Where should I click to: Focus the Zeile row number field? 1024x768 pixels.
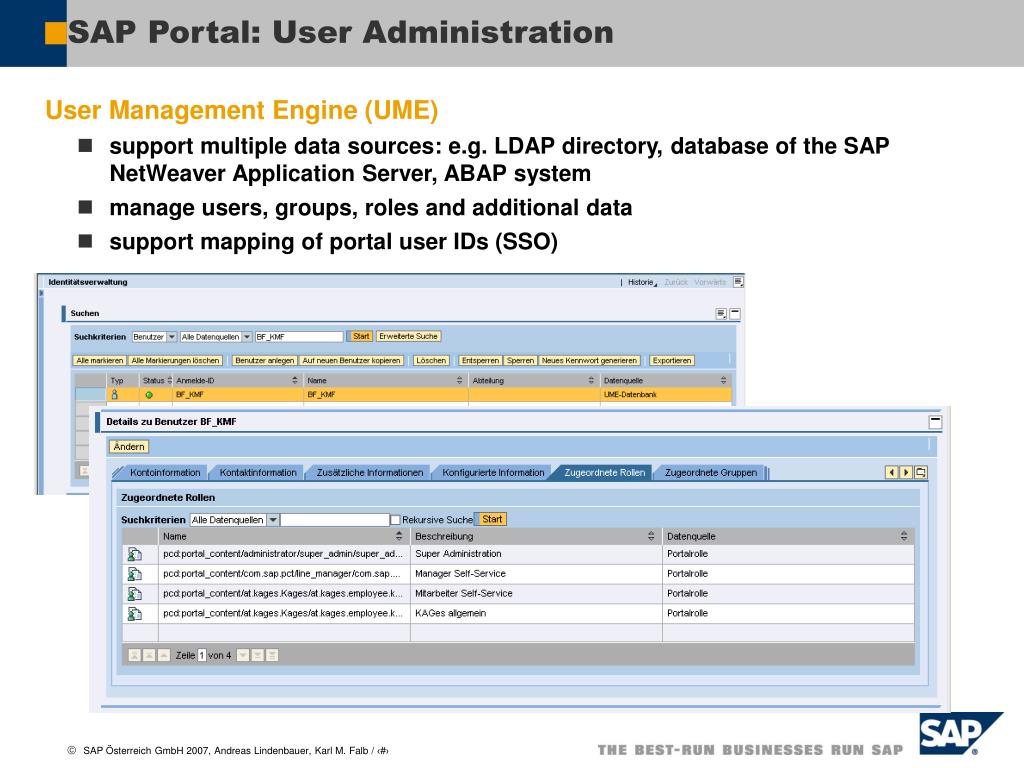click(202, 655)
